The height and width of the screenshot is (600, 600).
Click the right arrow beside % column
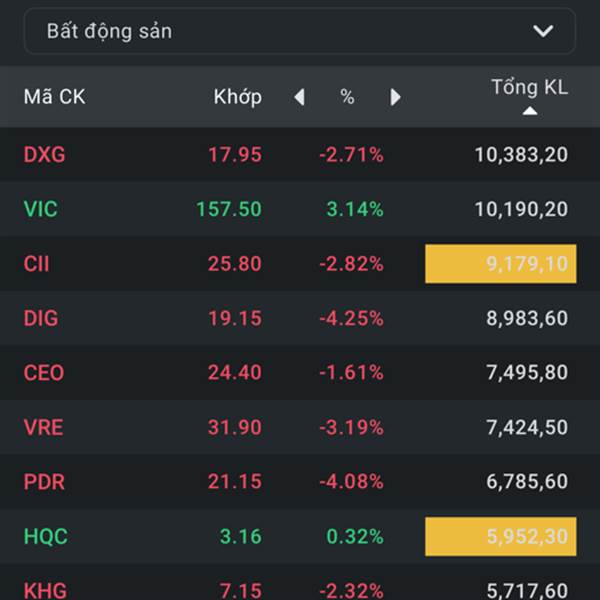coord(395,97)
